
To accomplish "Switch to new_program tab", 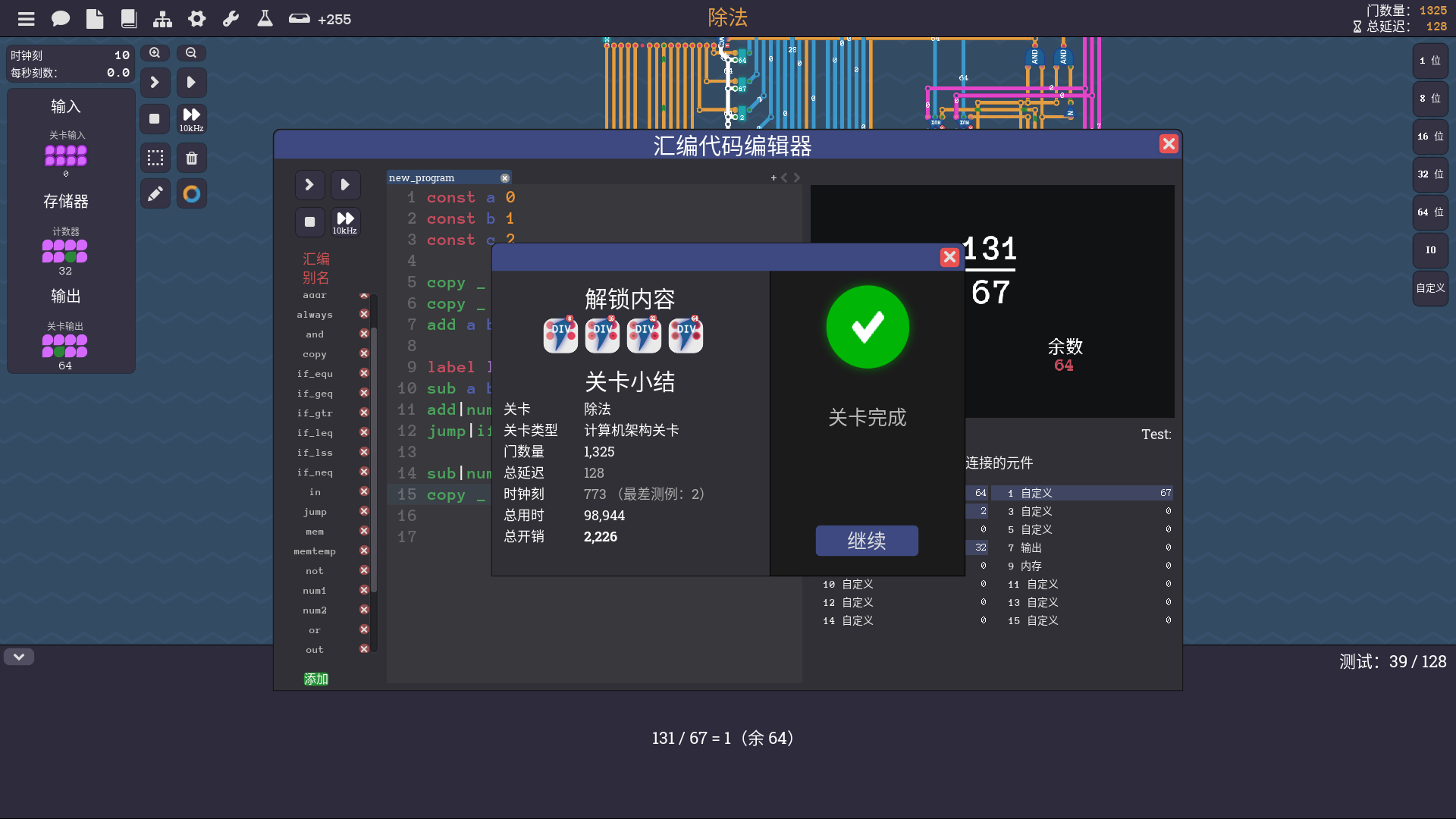I will click(422, 177).
